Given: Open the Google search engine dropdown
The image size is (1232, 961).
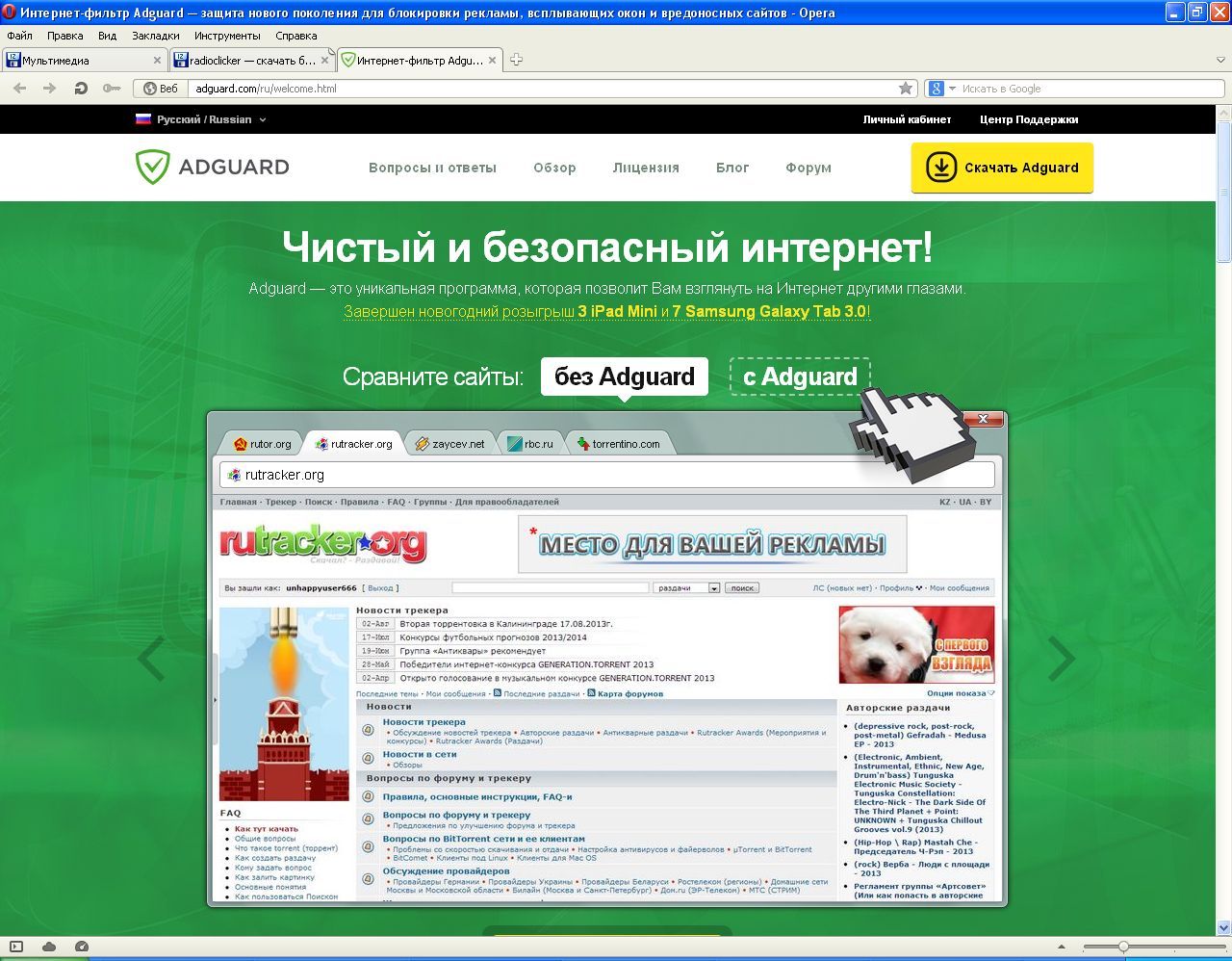Looking at the screenshot, I should tap(941, 89).
